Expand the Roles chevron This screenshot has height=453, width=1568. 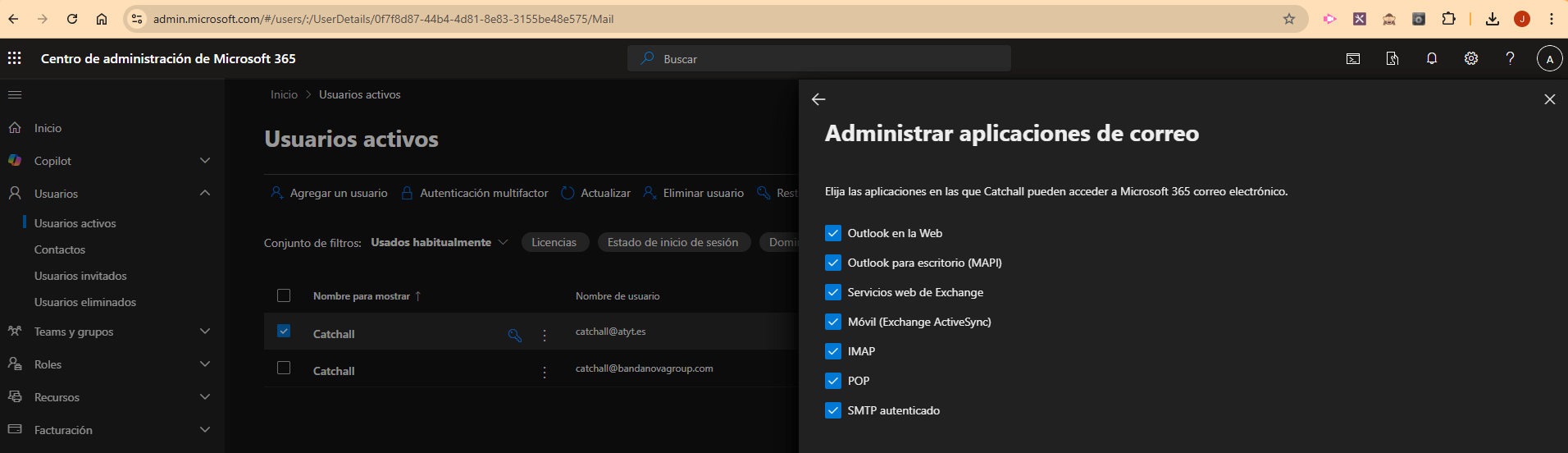pyautogui.click(x=205, y=364)
